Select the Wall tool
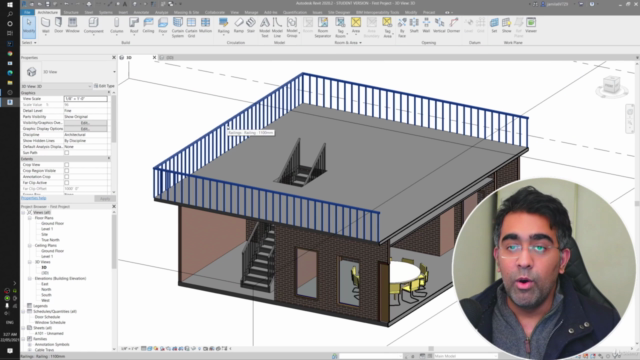The height and width of the screenshot is (360, 640). pos(45,26)
